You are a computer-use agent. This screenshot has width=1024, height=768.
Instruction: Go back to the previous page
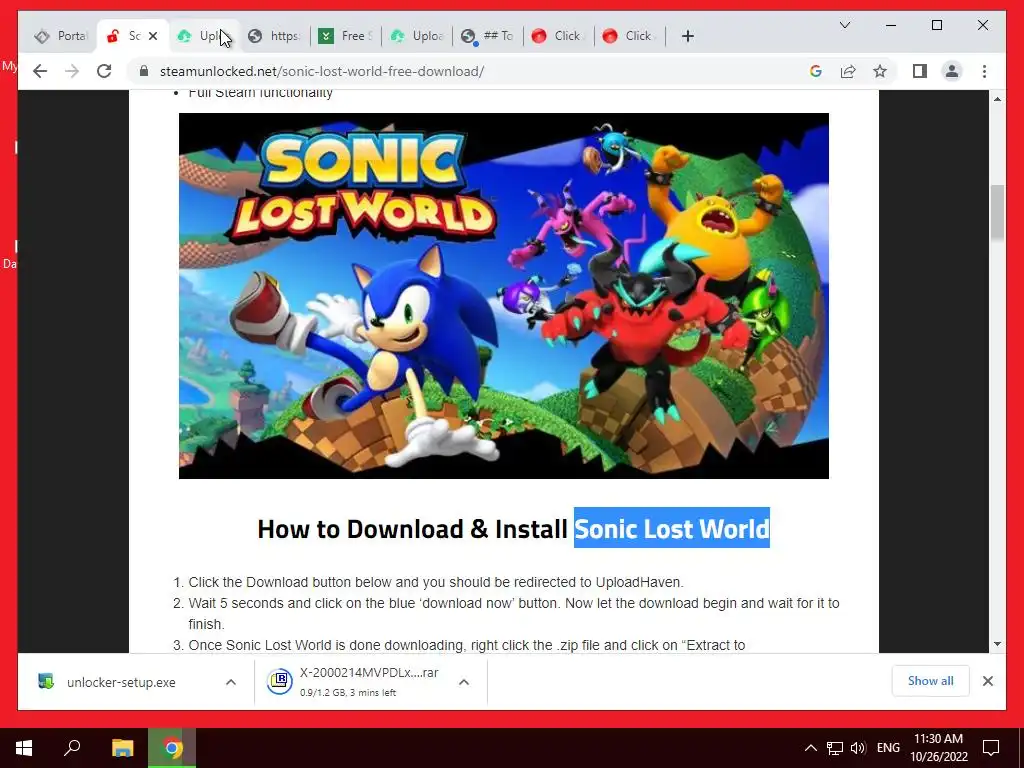(40, 71)
